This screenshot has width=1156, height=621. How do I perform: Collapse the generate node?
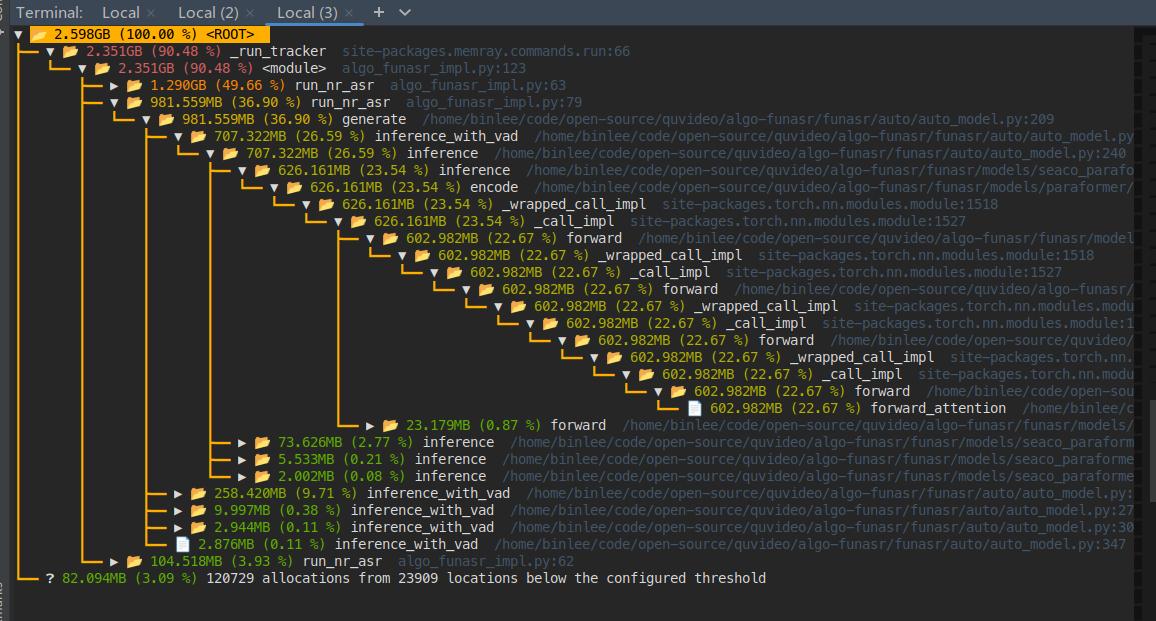(x=146, y=119)
